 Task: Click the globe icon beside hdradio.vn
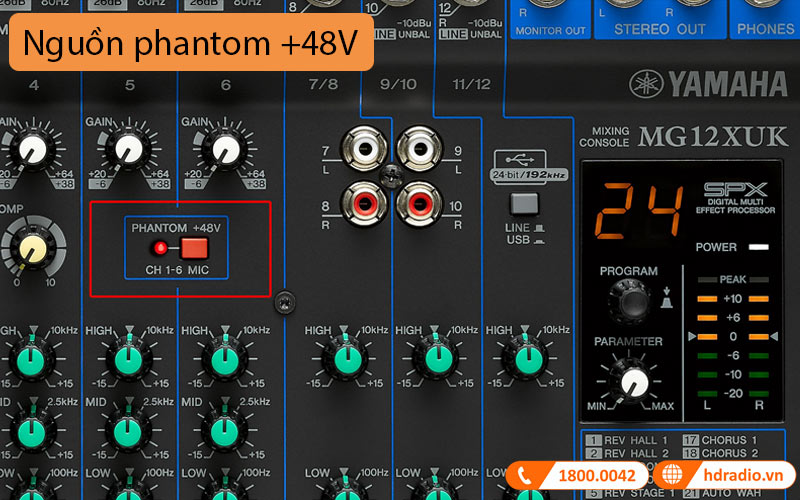click(672, 475)
